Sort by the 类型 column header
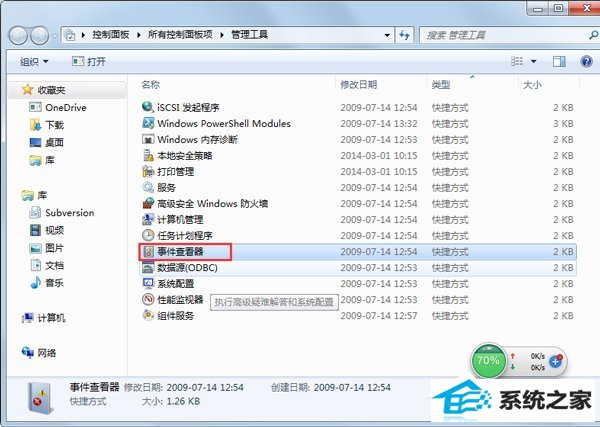Viewport: 600px width, 427px height. click(x=441, y=85)
